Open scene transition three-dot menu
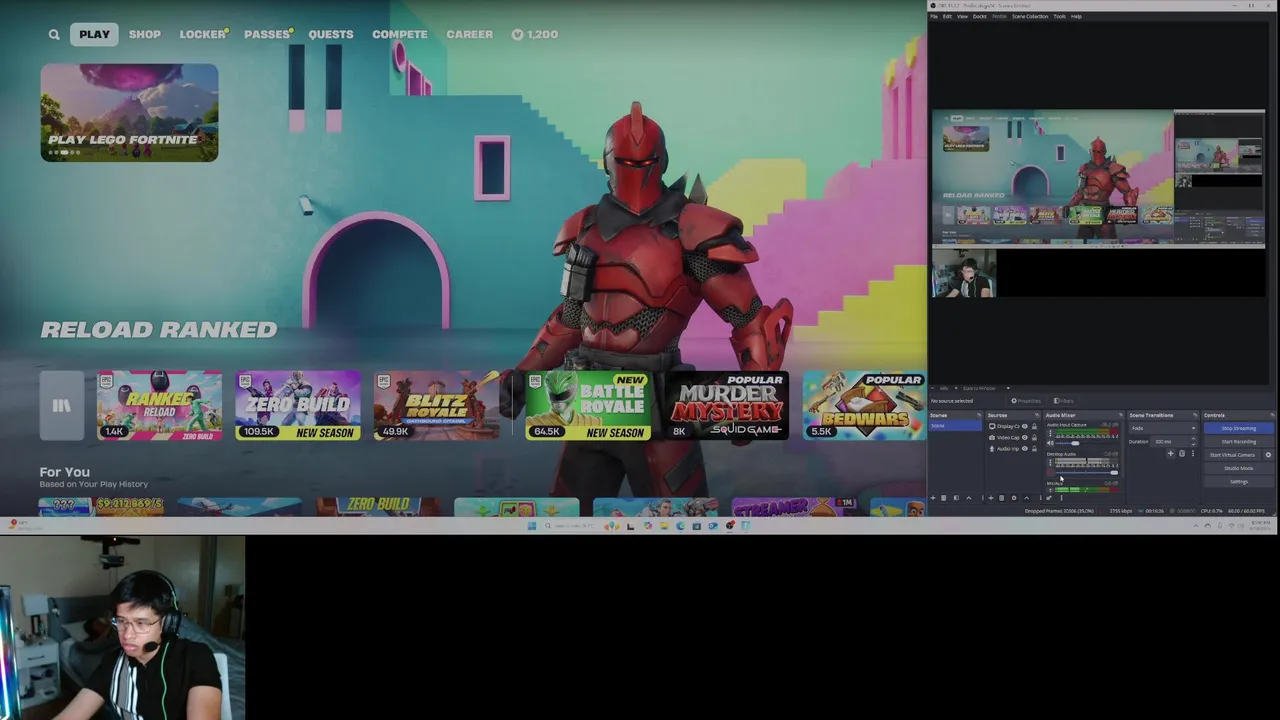This screenshot has height=720, width=1280. (x=1193, y=453)
